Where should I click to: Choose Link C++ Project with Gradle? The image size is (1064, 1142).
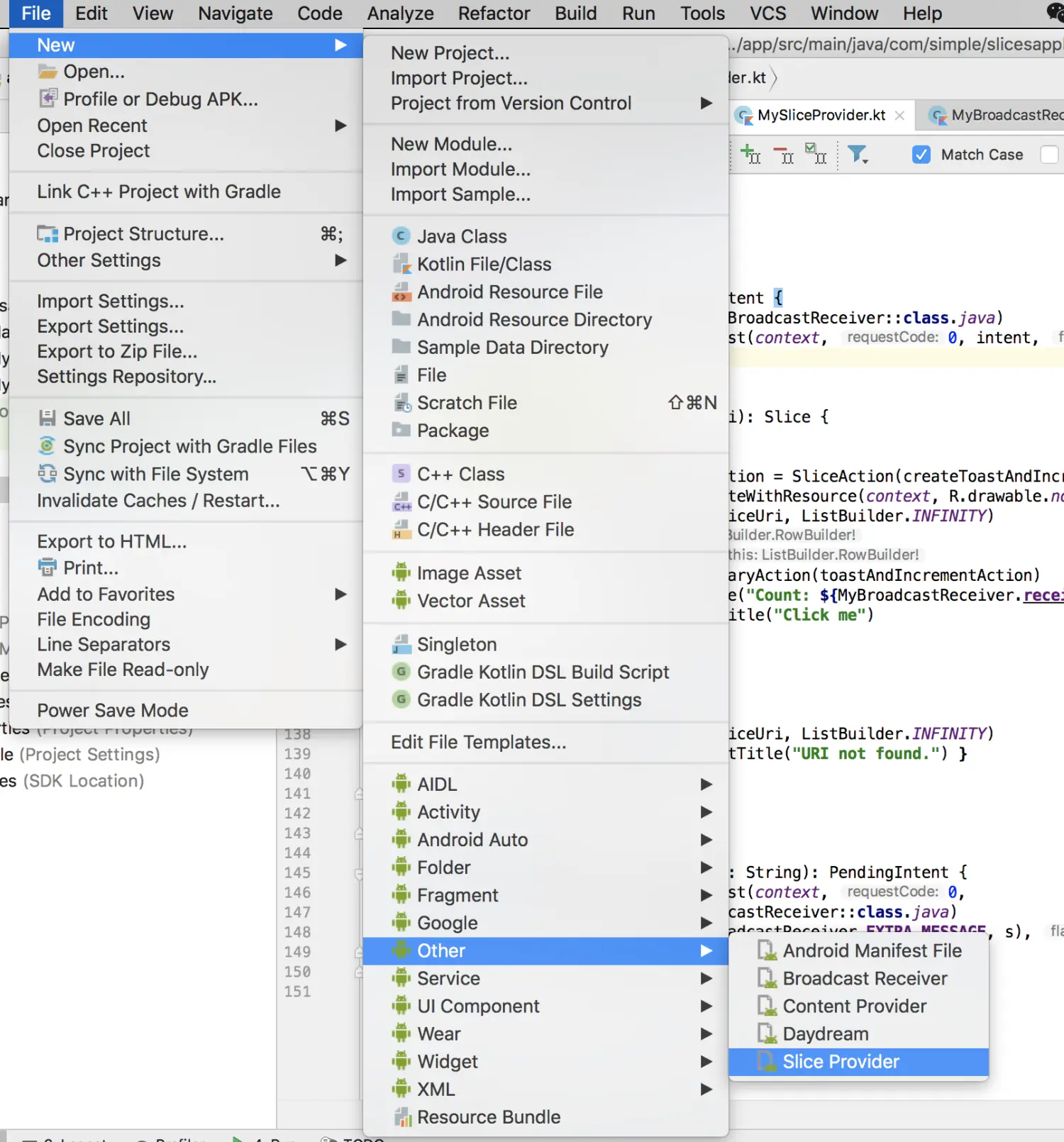coord(186,192)
